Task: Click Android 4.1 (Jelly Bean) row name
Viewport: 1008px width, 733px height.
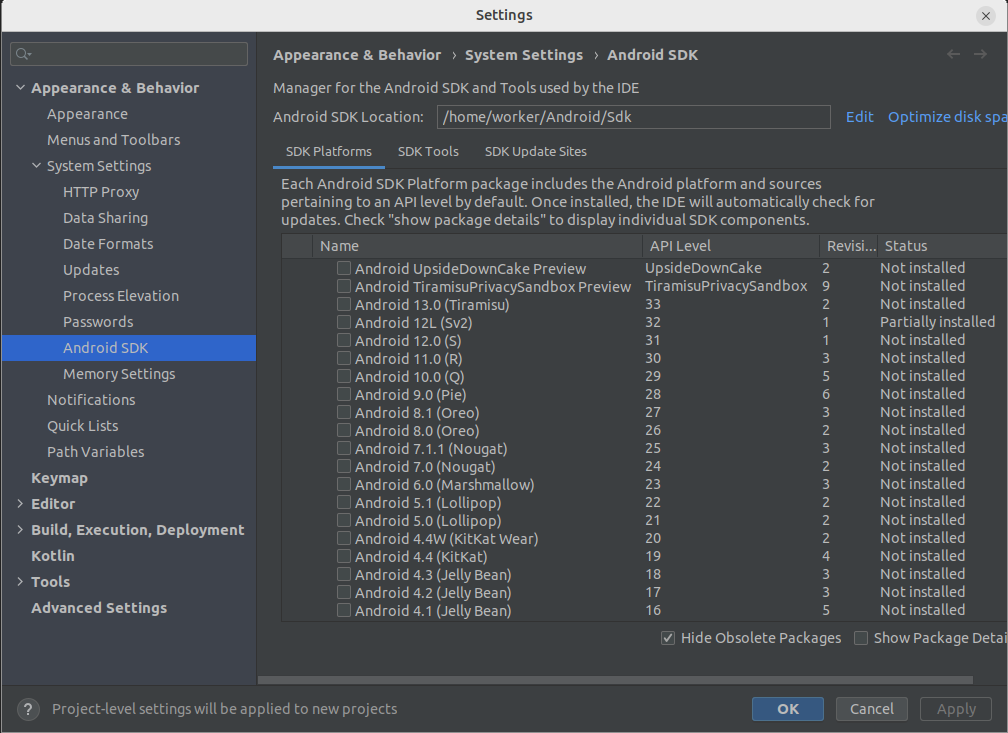Action: pos(433,611)
